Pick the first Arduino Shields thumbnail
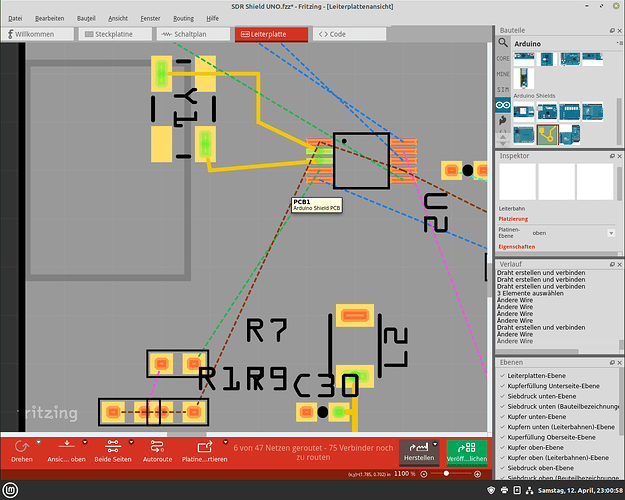The image size is (625, 500). [524, 112]
